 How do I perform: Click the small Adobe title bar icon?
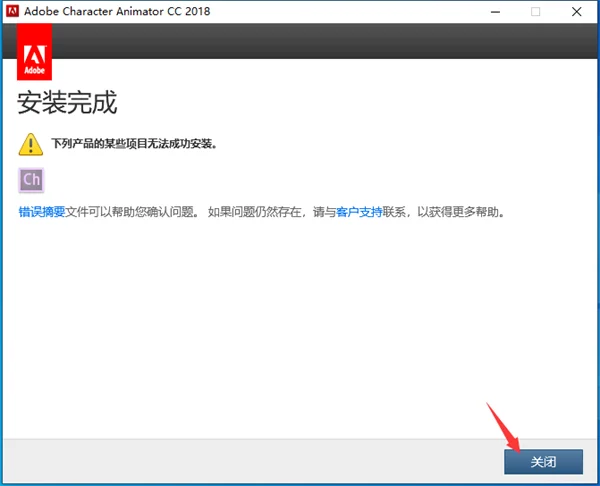pyautogui.click(x=12, y=11)
